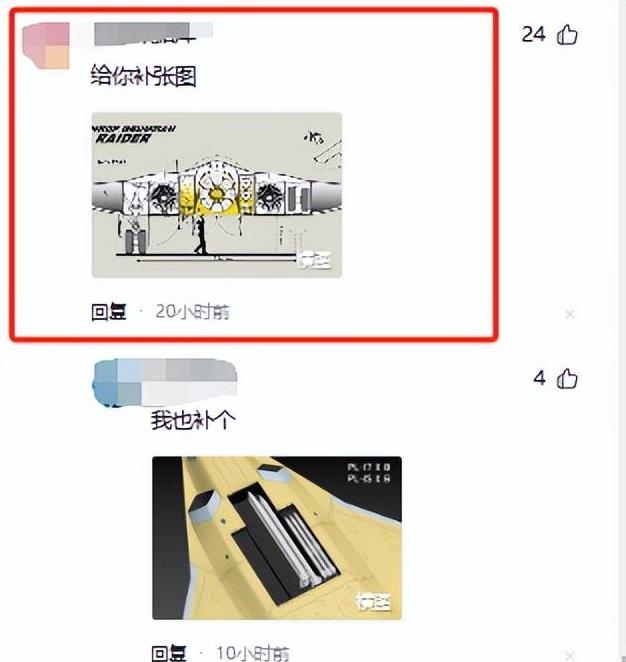Click the corner badge on the missile image
626x662 pixels.
pyautogui.click(x=374, y=602)
